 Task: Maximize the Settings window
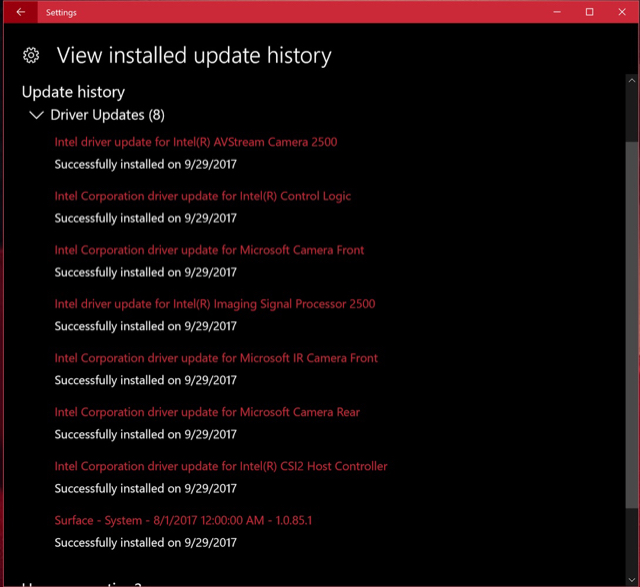tap(589, 12)
